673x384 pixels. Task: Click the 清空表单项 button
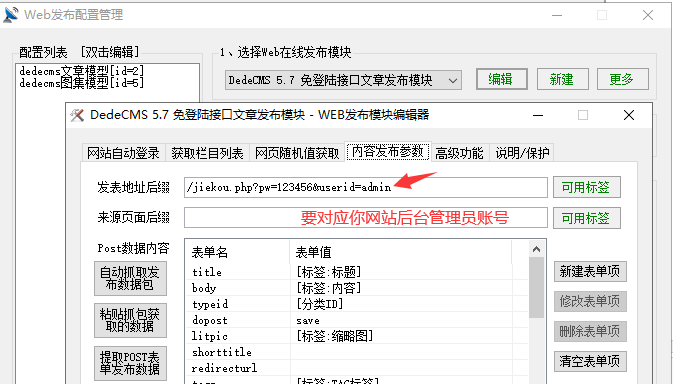click(x=590, y=361)
